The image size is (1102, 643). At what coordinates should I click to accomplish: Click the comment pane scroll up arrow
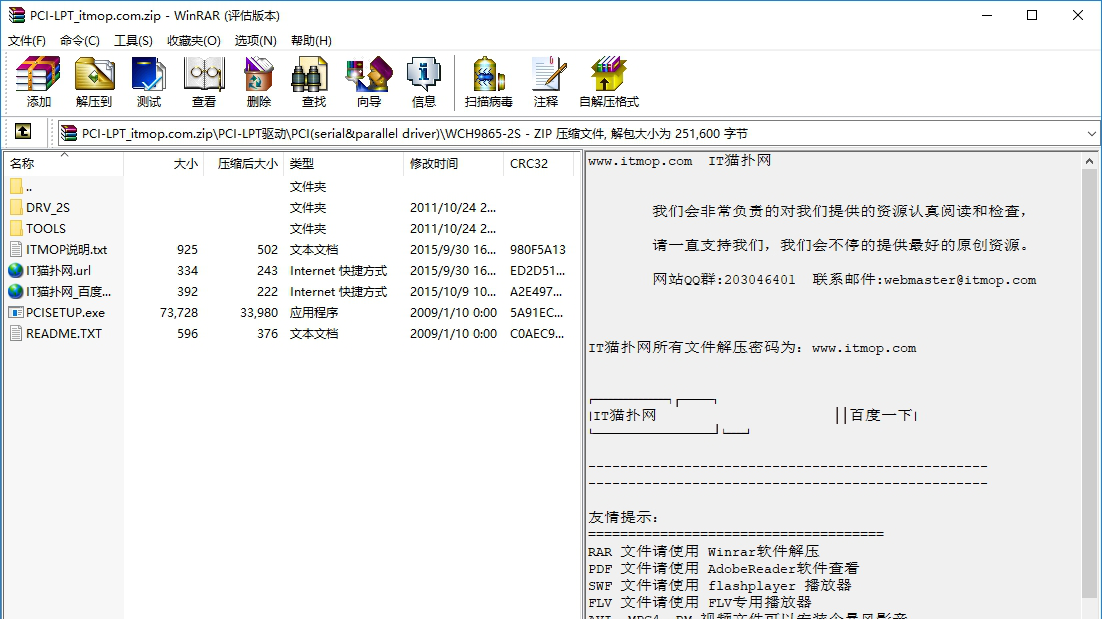pyautogui.click(x=1089, y=162)
